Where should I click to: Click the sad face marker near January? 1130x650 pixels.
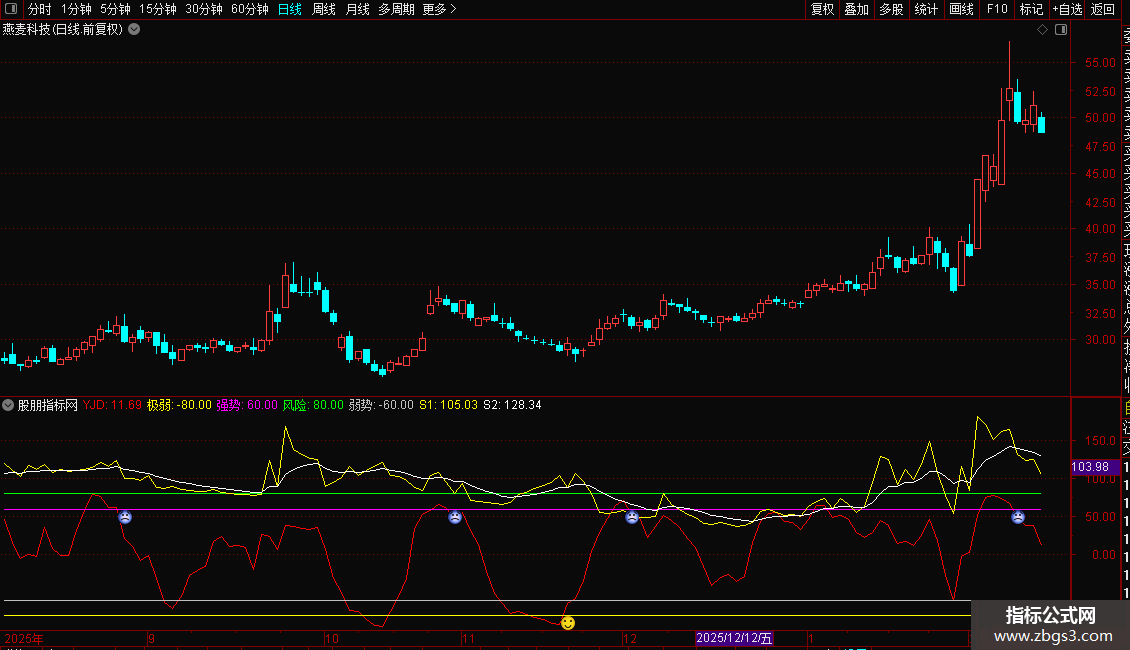click(1018, 517)
